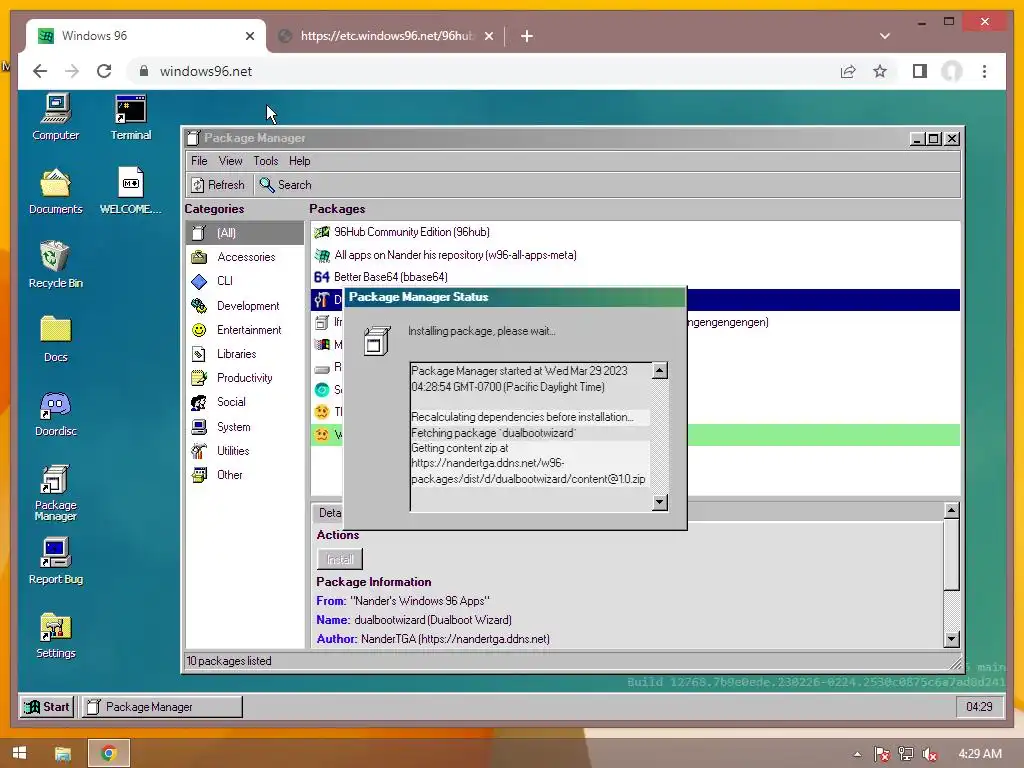
Task: Switch to the Details tab
Action: (329, 513)
